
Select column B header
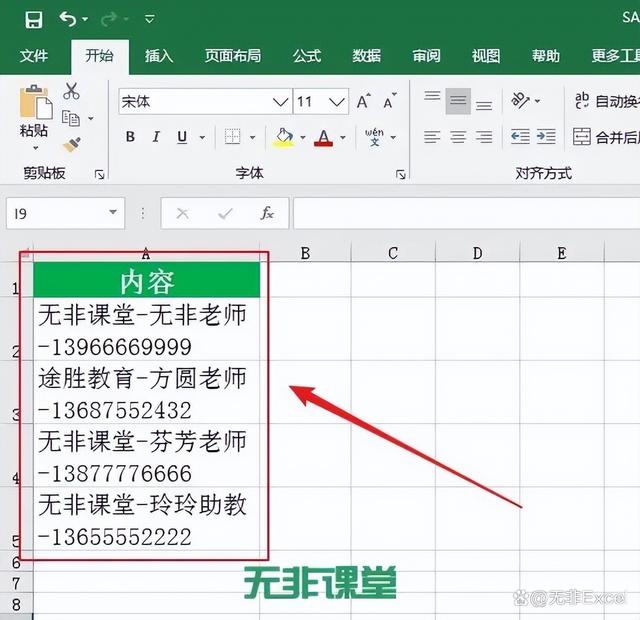click(305, 253)
